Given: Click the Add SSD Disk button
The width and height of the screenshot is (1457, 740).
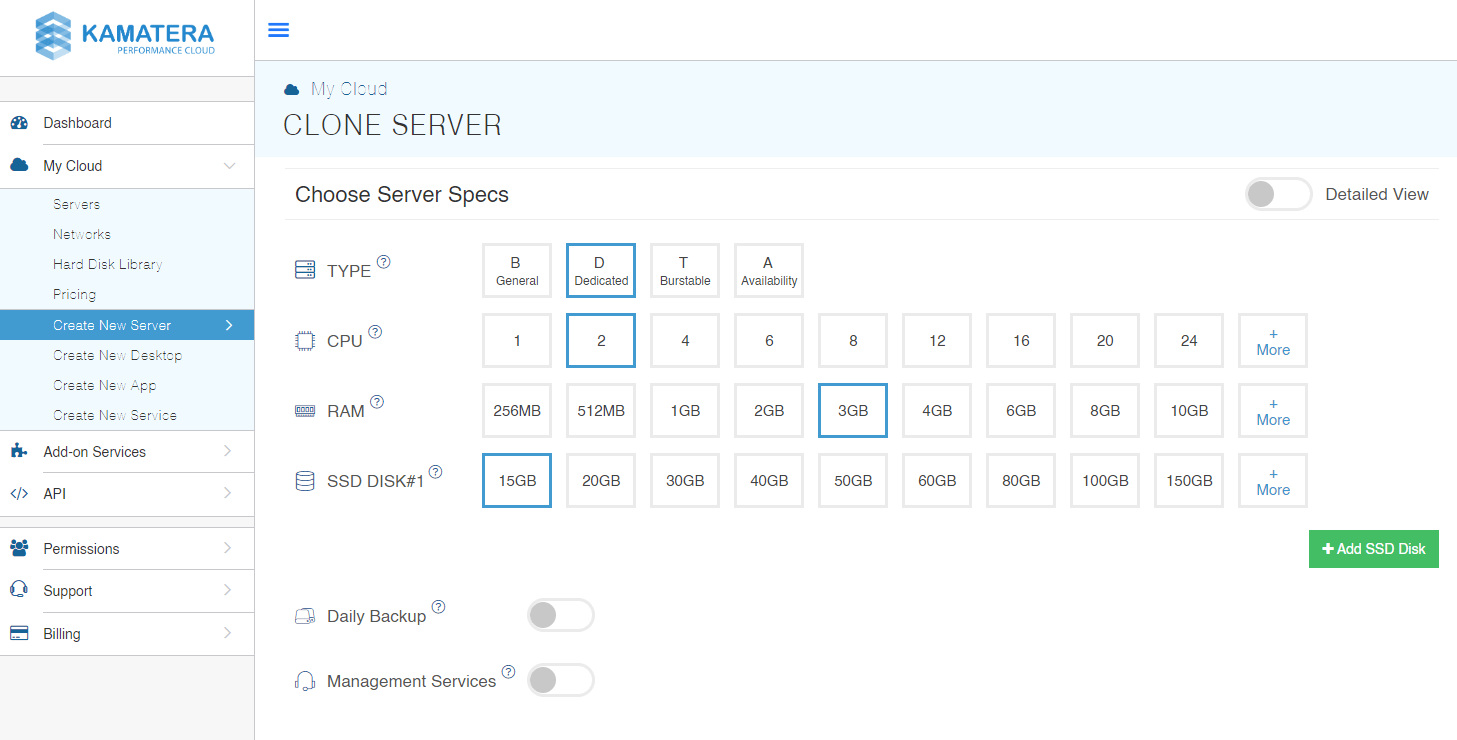Looking at the screenshot, I should [1373, 549].
